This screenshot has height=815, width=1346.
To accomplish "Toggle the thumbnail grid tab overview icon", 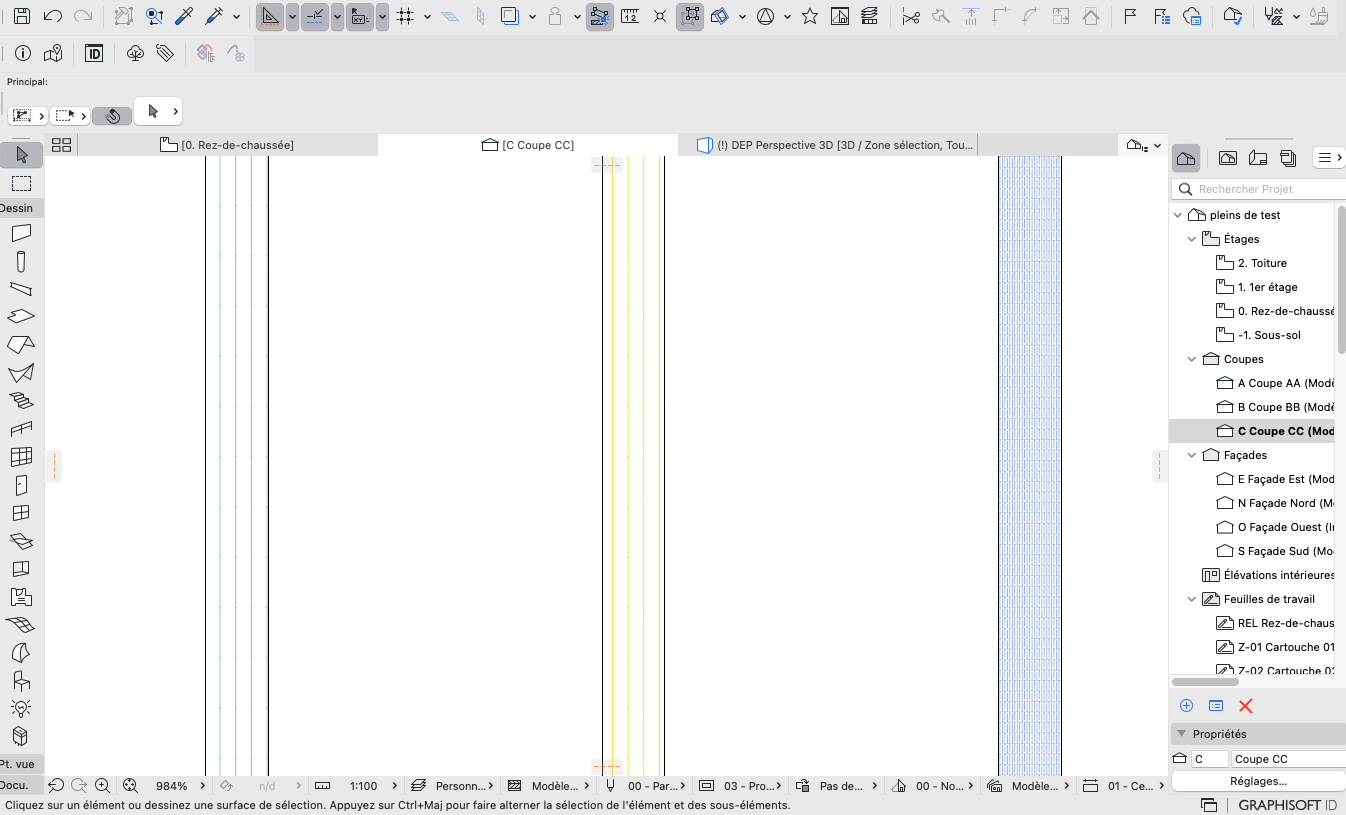I will 61,145.
